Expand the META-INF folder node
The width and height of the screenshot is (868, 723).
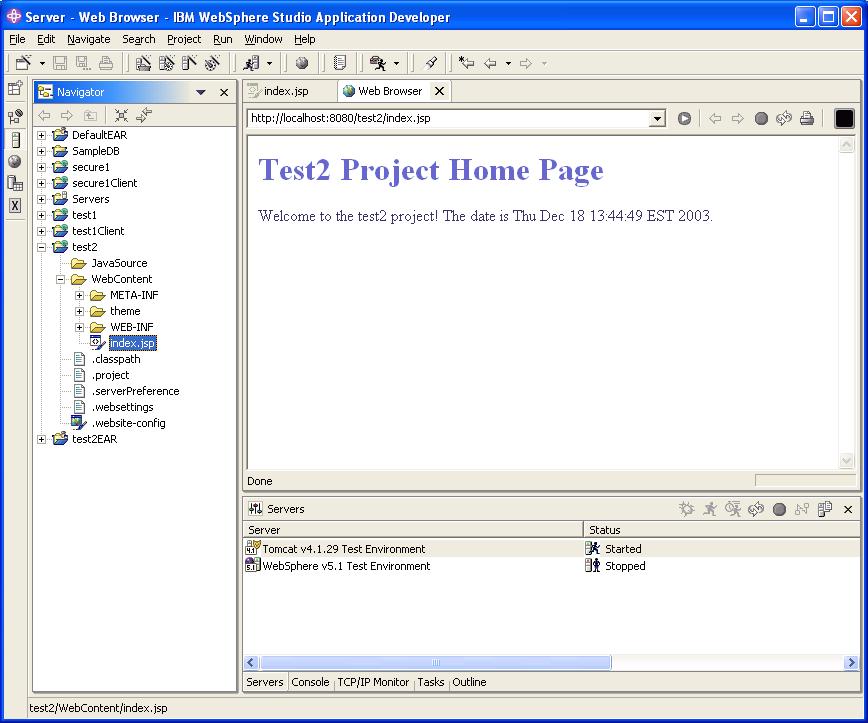click(79, 296)
